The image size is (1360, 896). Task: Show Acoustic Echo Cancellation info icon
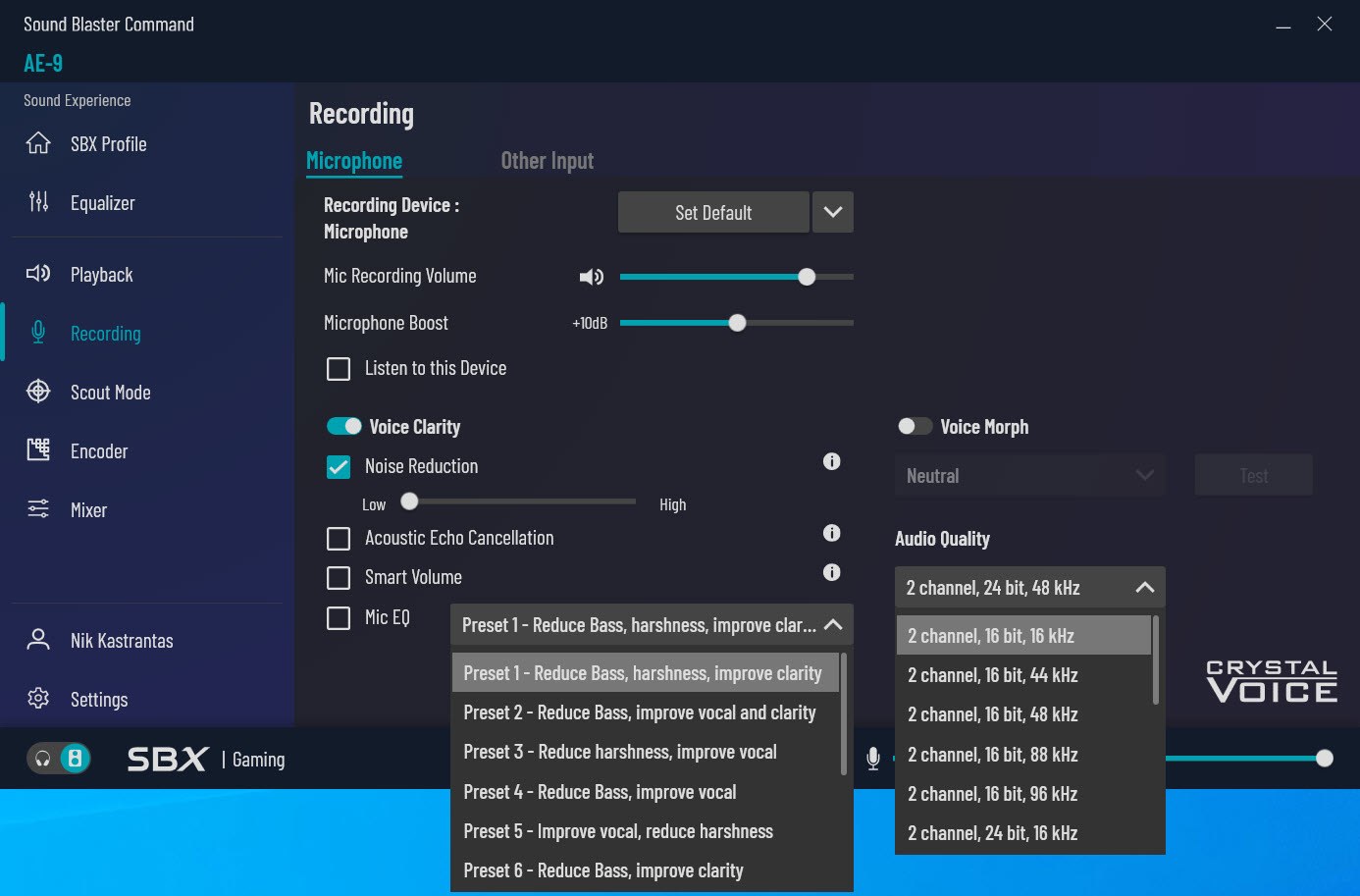tap(832, 533)
